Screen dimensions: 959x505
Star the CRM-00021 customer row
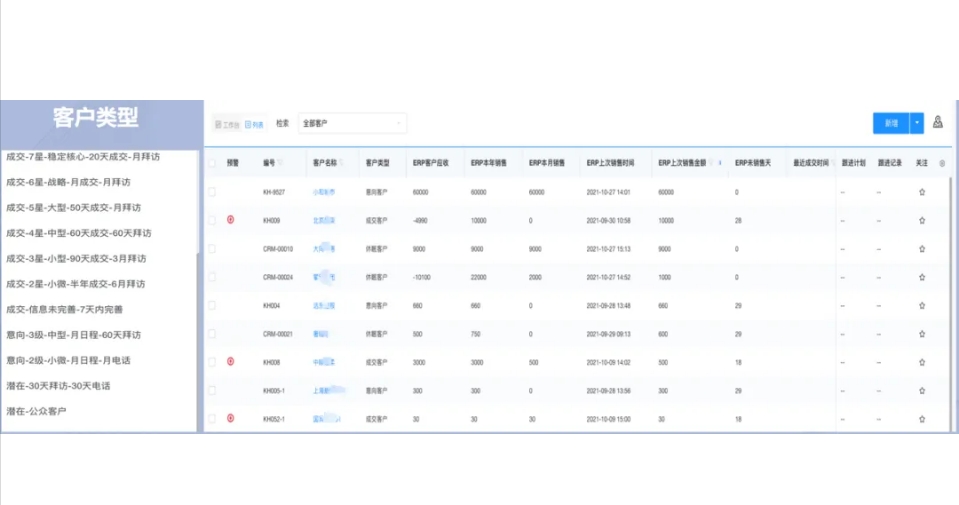[x=922, y=334]
